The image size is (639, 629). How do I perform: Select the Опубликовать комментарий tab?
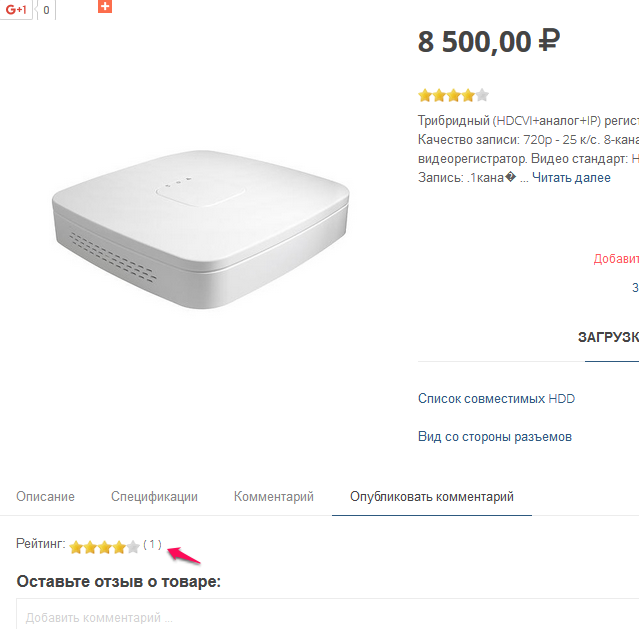431,497
